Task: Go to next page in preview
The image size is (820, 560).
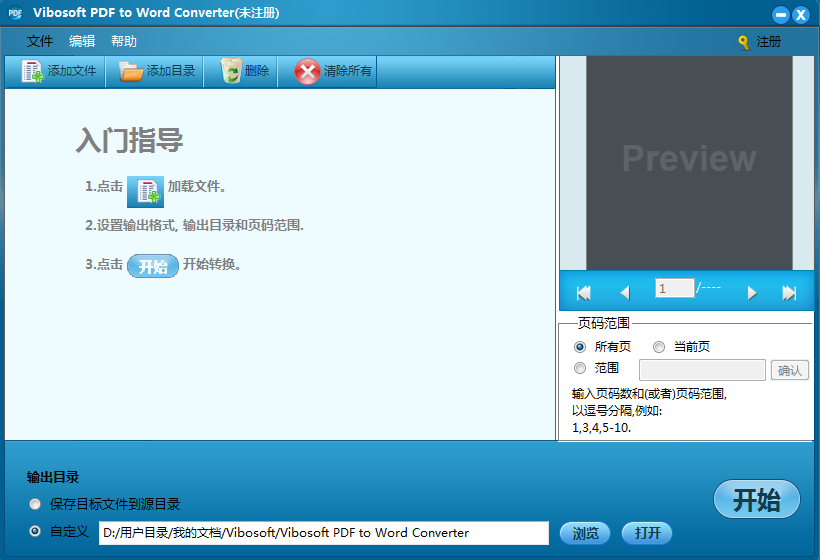Action: click(752, 293)
